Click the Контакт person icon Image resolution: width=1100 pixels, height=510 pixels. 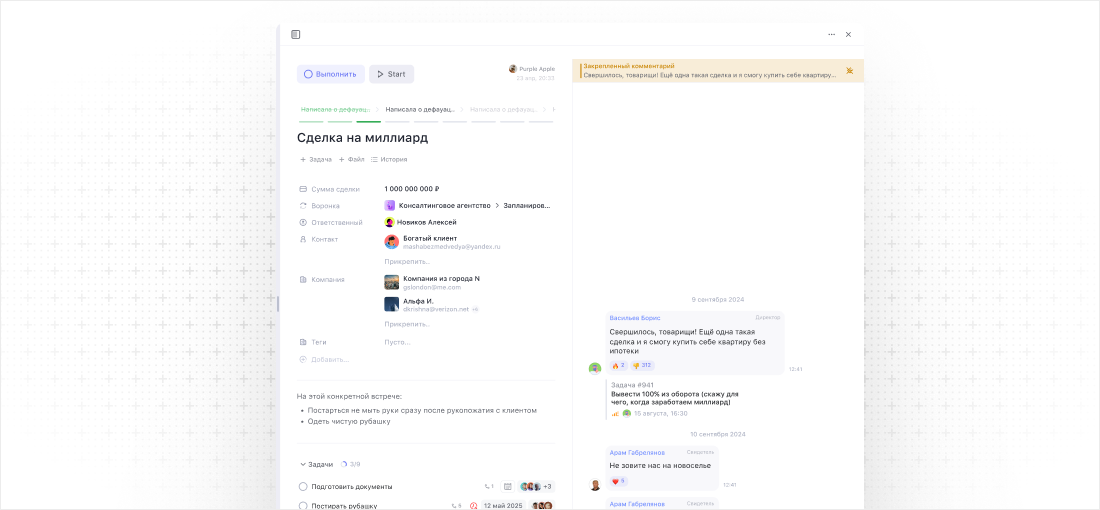(x=303, y=239)
